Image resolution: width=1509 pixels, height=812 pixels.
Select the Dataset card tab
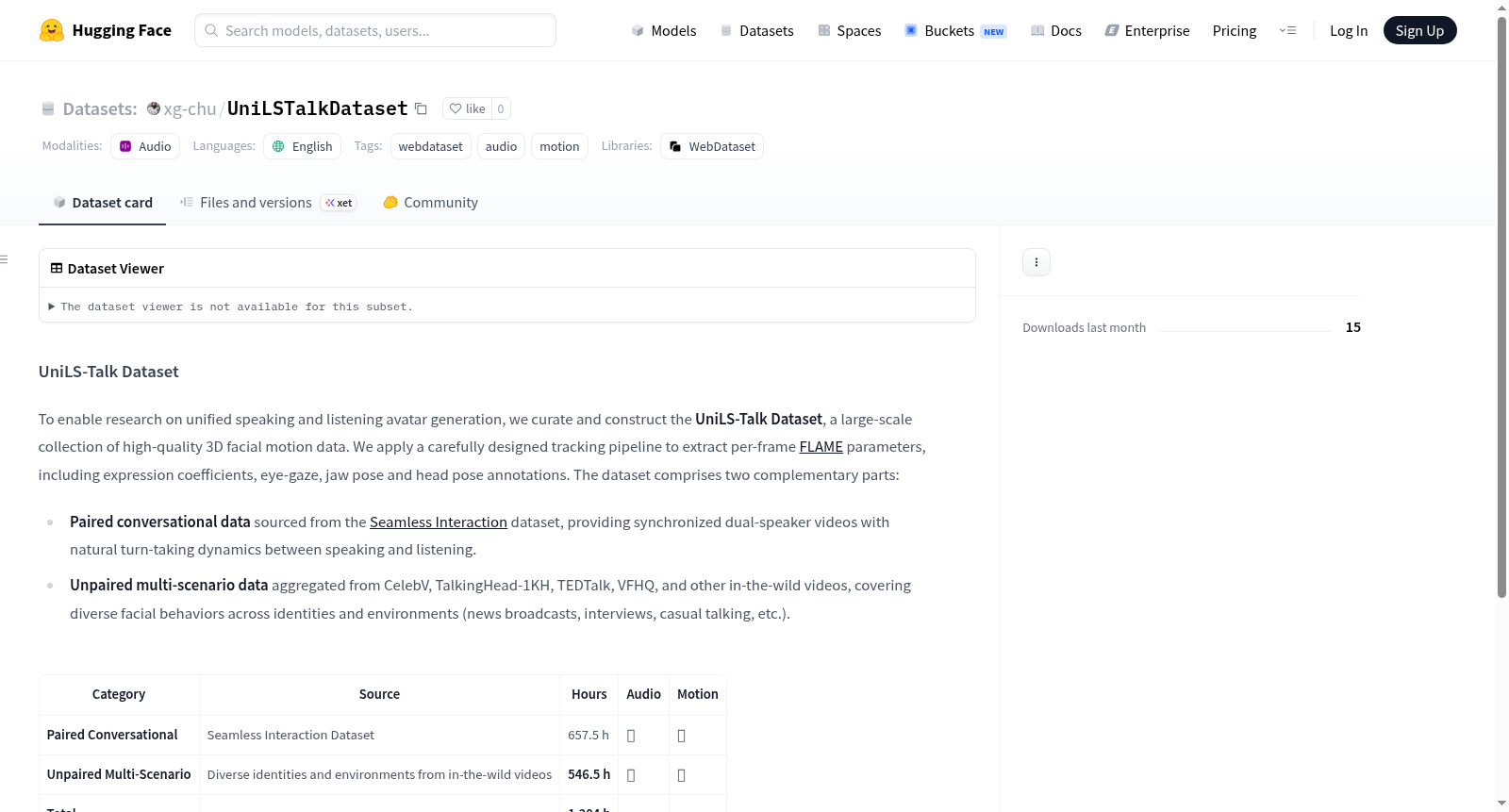(x=103, y=203)
